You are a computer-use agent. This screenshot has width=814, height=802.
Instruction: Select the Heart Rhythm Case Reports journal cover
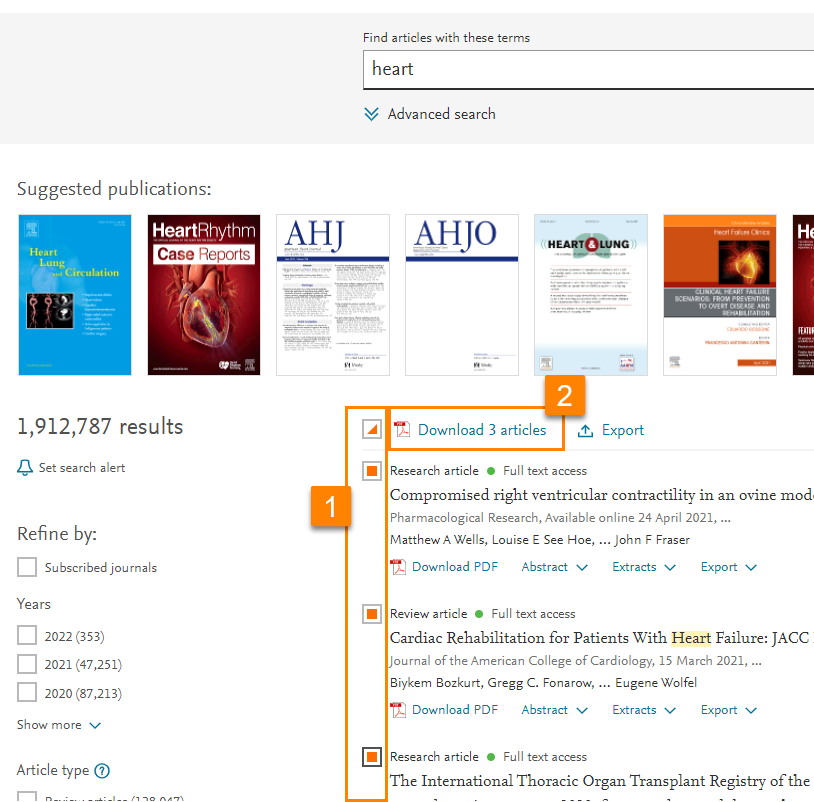click(x=203, y=294)
